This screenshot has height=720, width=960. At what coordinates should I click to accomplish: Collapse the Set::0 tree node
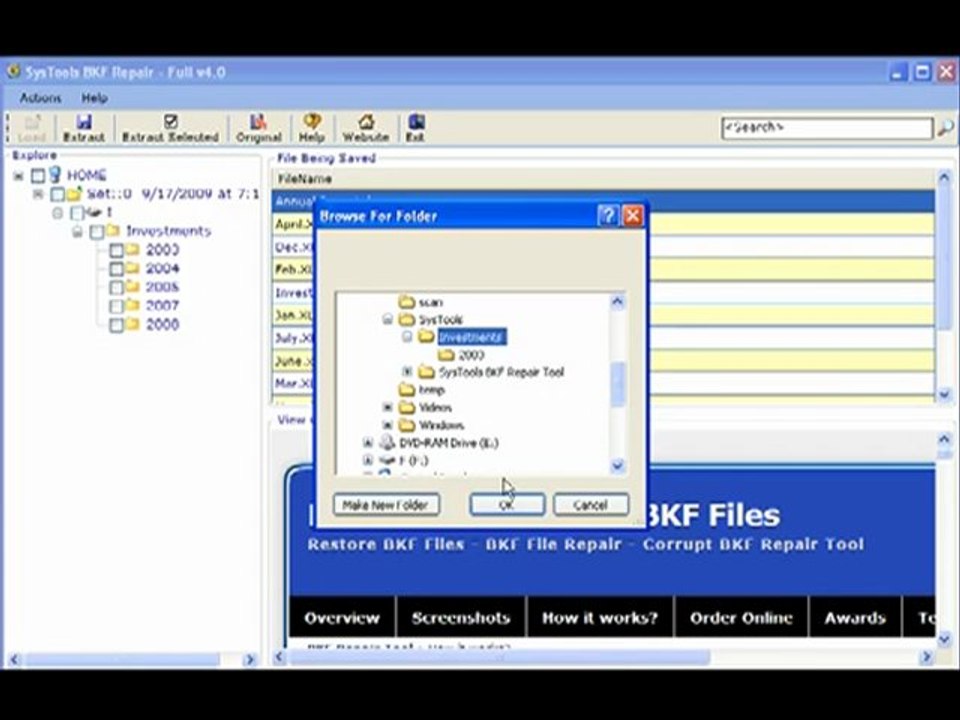[38, 195]
